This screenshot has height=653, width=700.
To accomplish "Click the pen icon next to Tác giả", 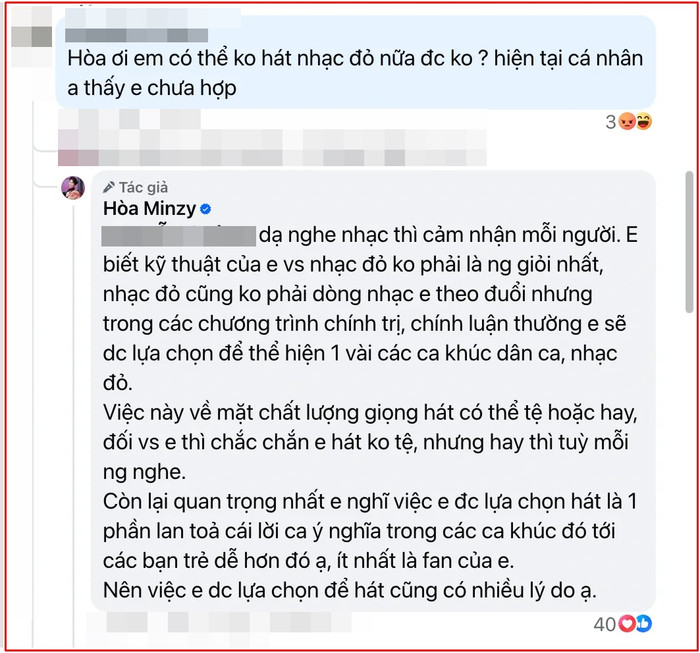I will (109, 187).
